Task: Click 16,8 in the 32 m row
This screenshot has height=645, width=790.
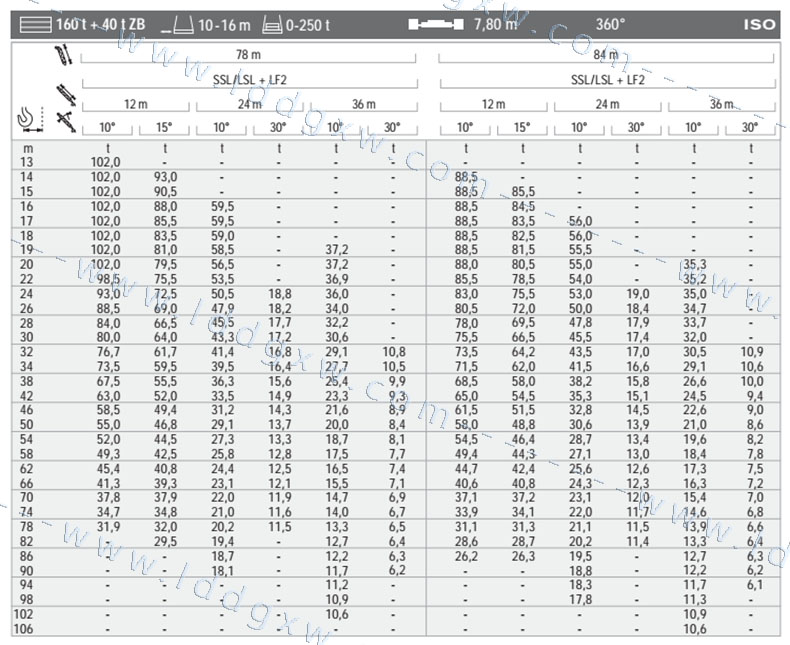Action: [279, 352]
